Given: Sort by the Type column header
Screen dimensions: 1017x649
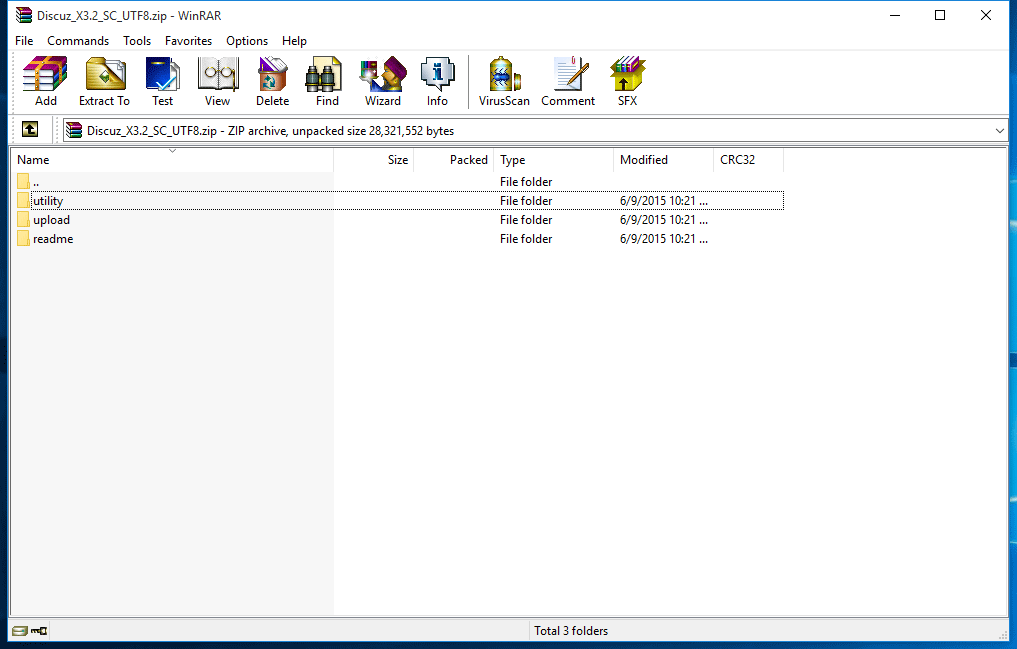Looking at the screenshot, I should (553, 159).
